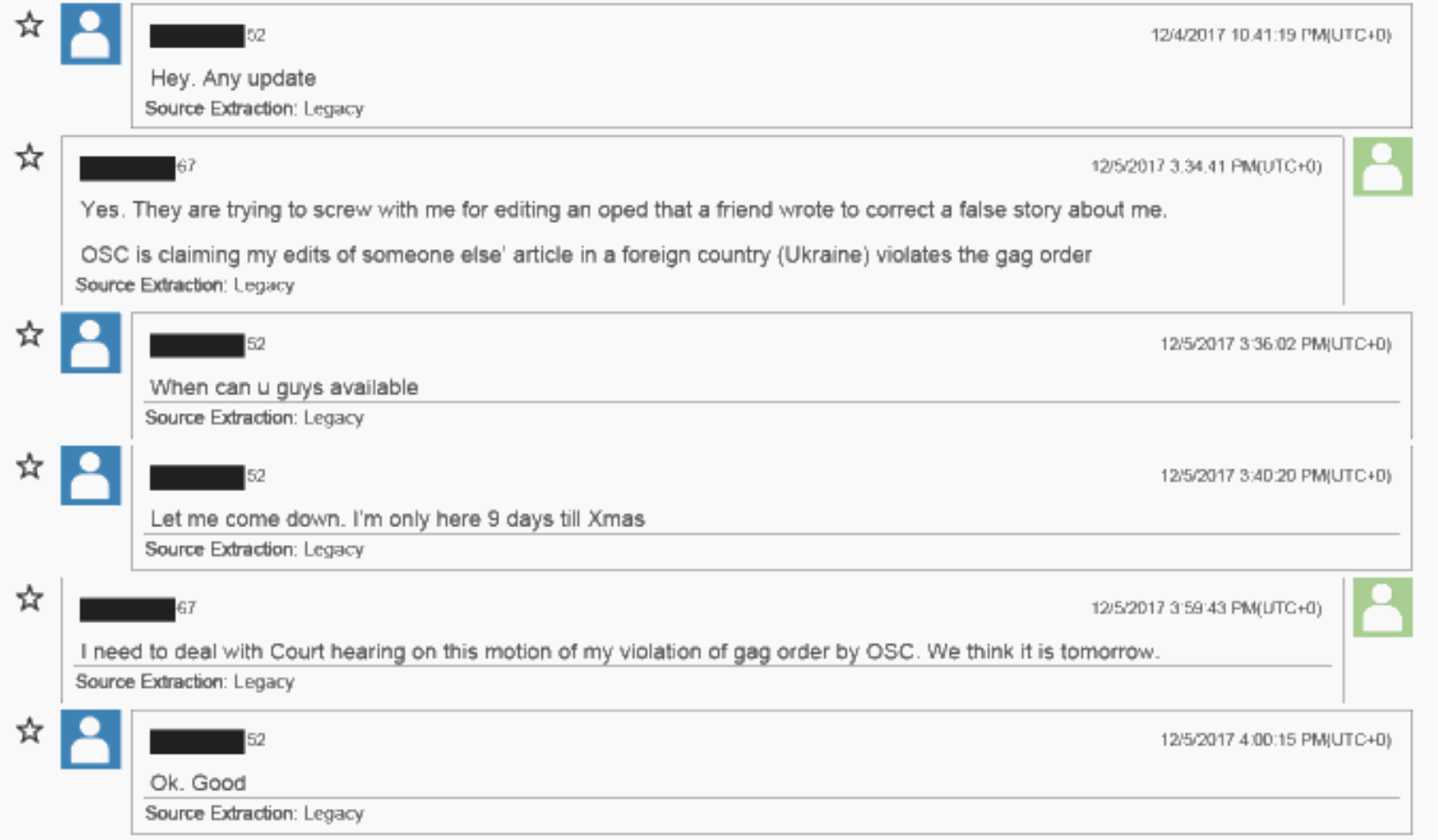Click redacted sender name ending 67 on oped message
The image size is (1438, 840).
[137, 168]
